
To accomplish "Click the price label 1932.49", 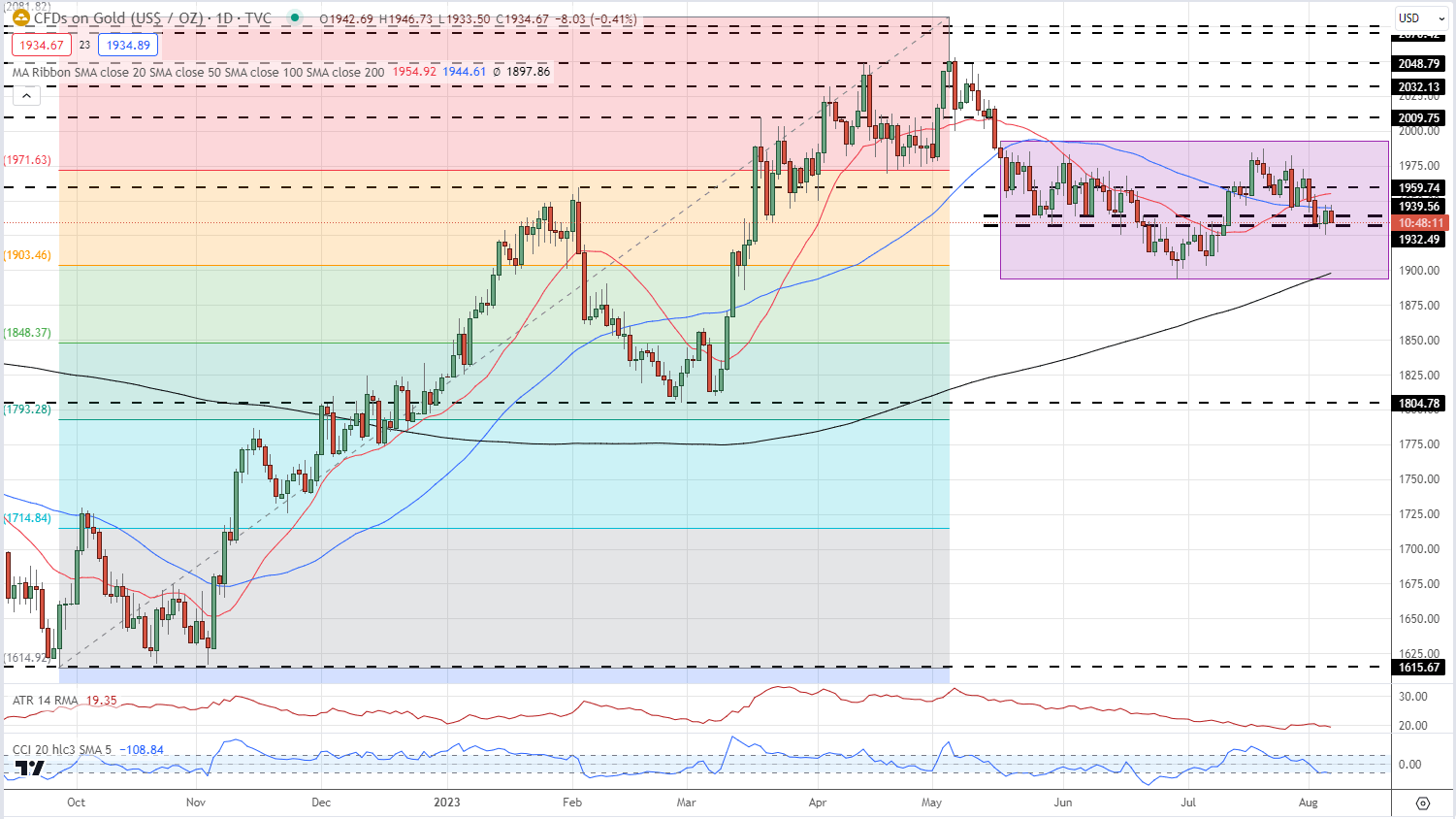I will point(1418,240).
